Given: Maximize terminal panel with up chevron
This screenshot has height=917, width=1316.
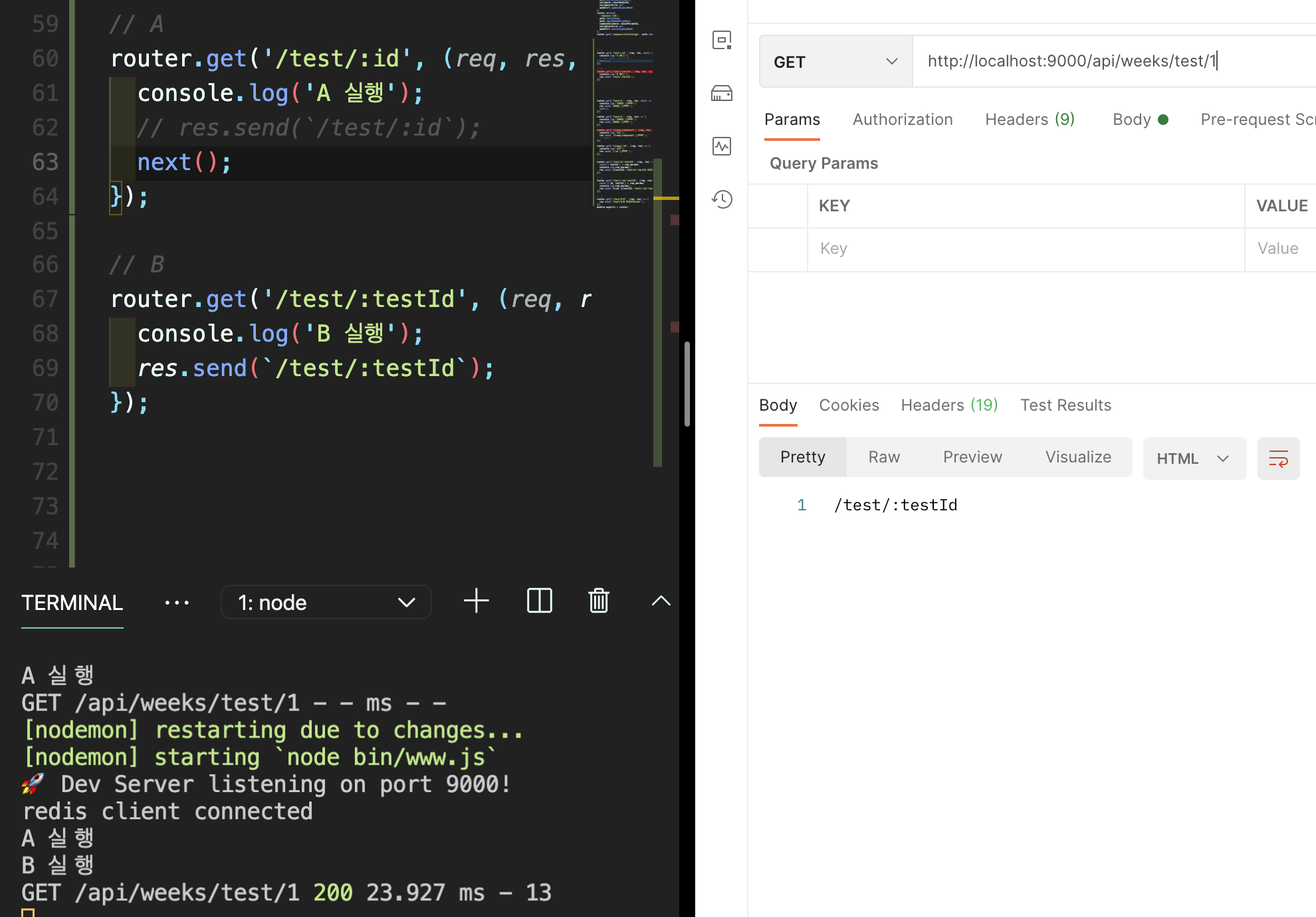Looking at the screenshot, I should point(661,601).
